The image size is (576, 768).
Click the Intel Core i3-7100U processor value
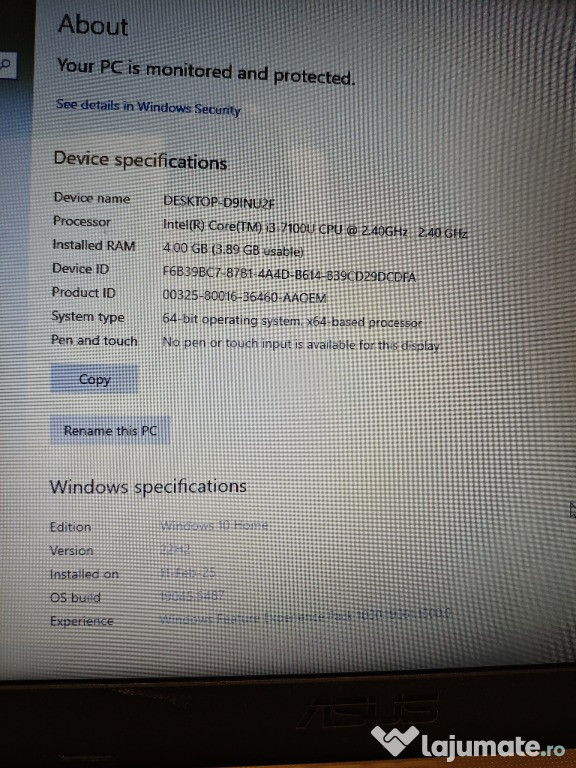point(314,229)
